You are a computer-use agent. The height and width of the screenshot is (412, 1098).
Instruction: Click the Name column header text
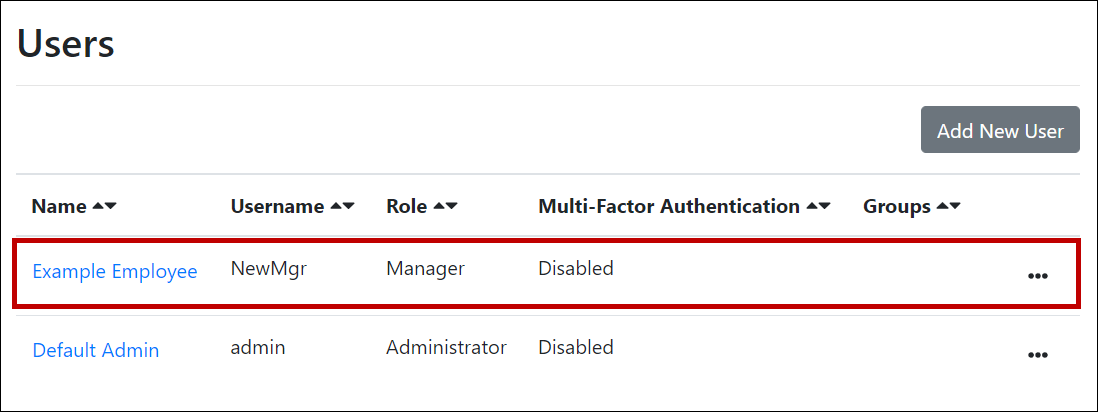(x=59, y=207)
